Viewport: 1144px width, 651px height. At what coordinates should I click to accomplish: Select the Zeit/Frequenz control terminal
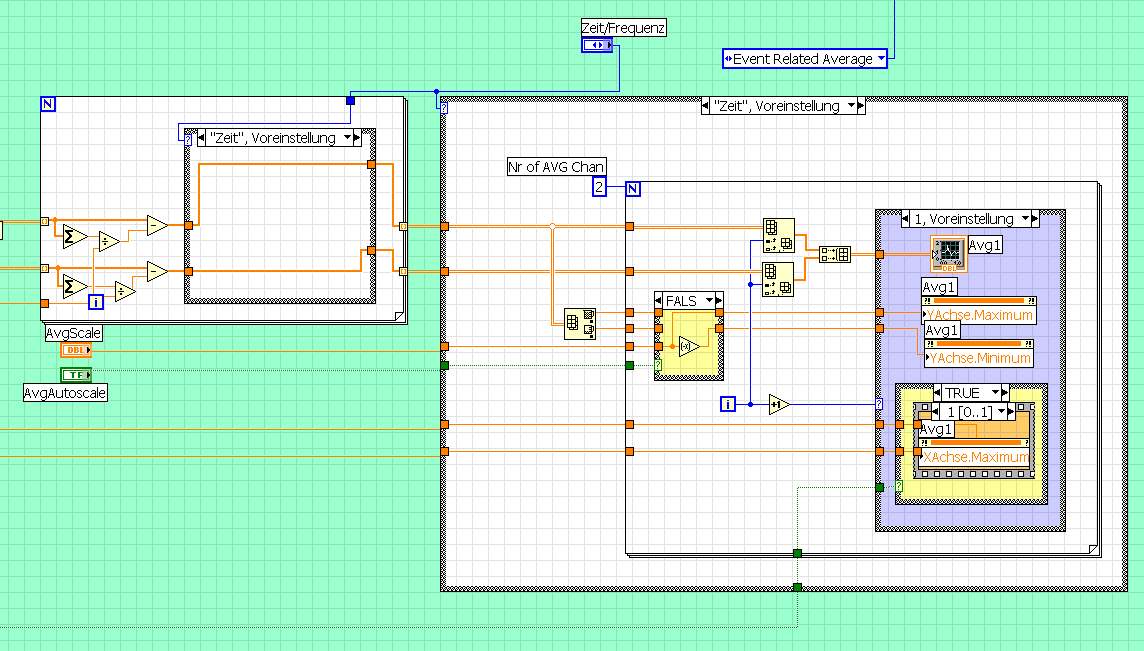[x=597, y=45]
